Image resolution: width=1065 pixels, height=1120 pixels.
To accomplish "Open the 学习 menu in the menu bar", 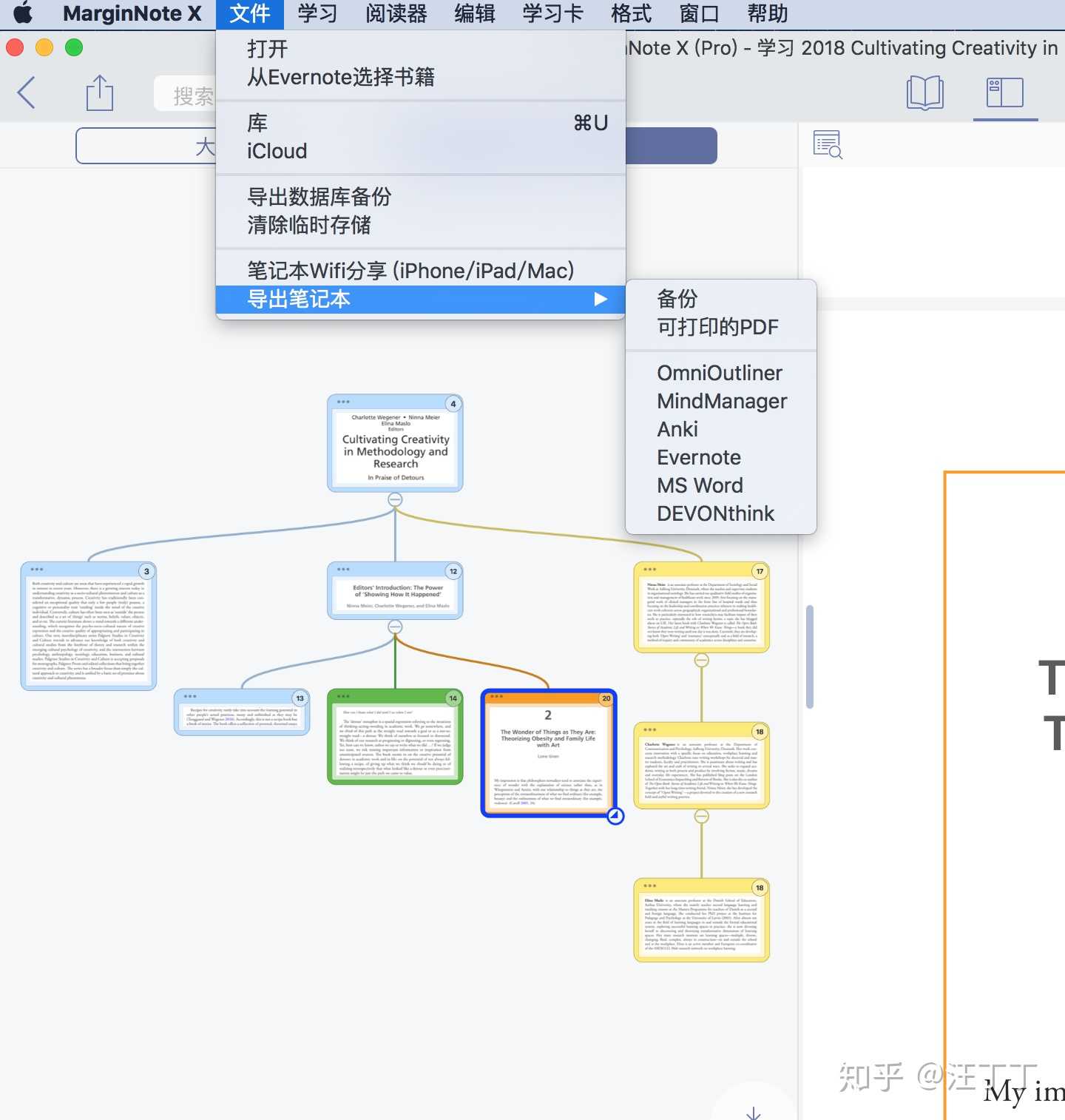I will point(317,13).
